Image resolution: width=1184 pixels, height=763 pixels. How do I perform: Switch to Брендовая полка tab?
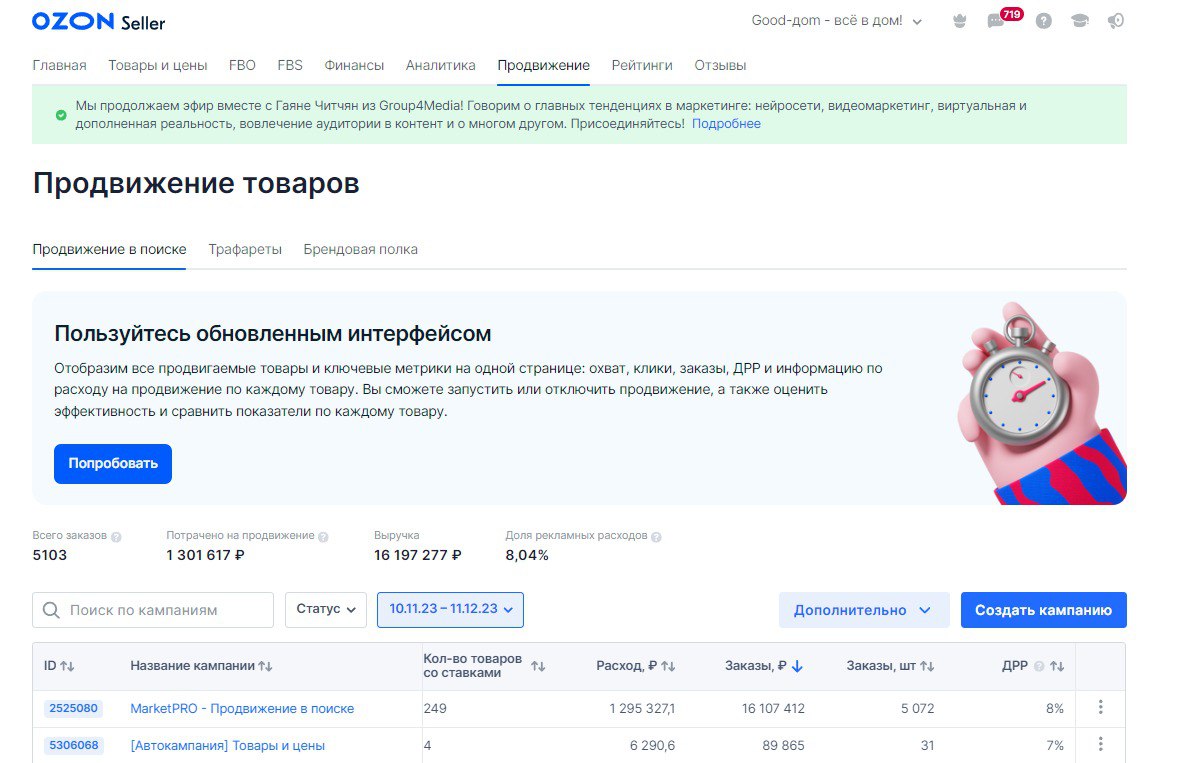tap(360, 249)
